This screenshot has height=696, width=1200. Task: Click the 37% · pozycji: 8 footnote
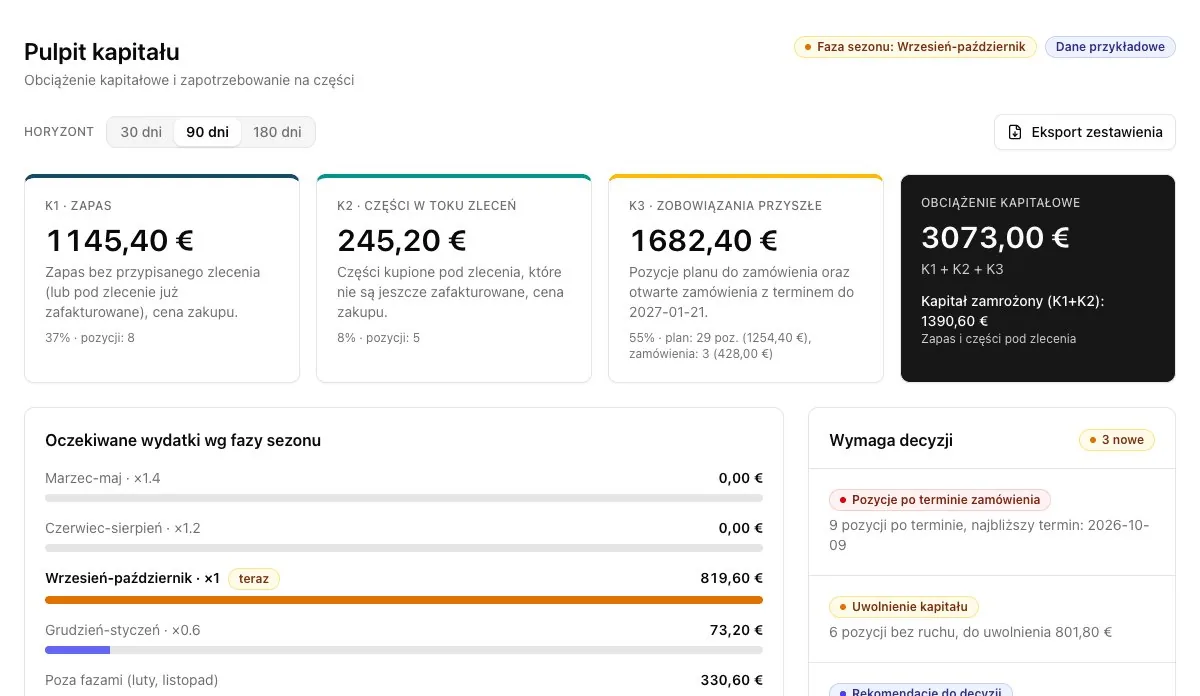pos(90,338)
